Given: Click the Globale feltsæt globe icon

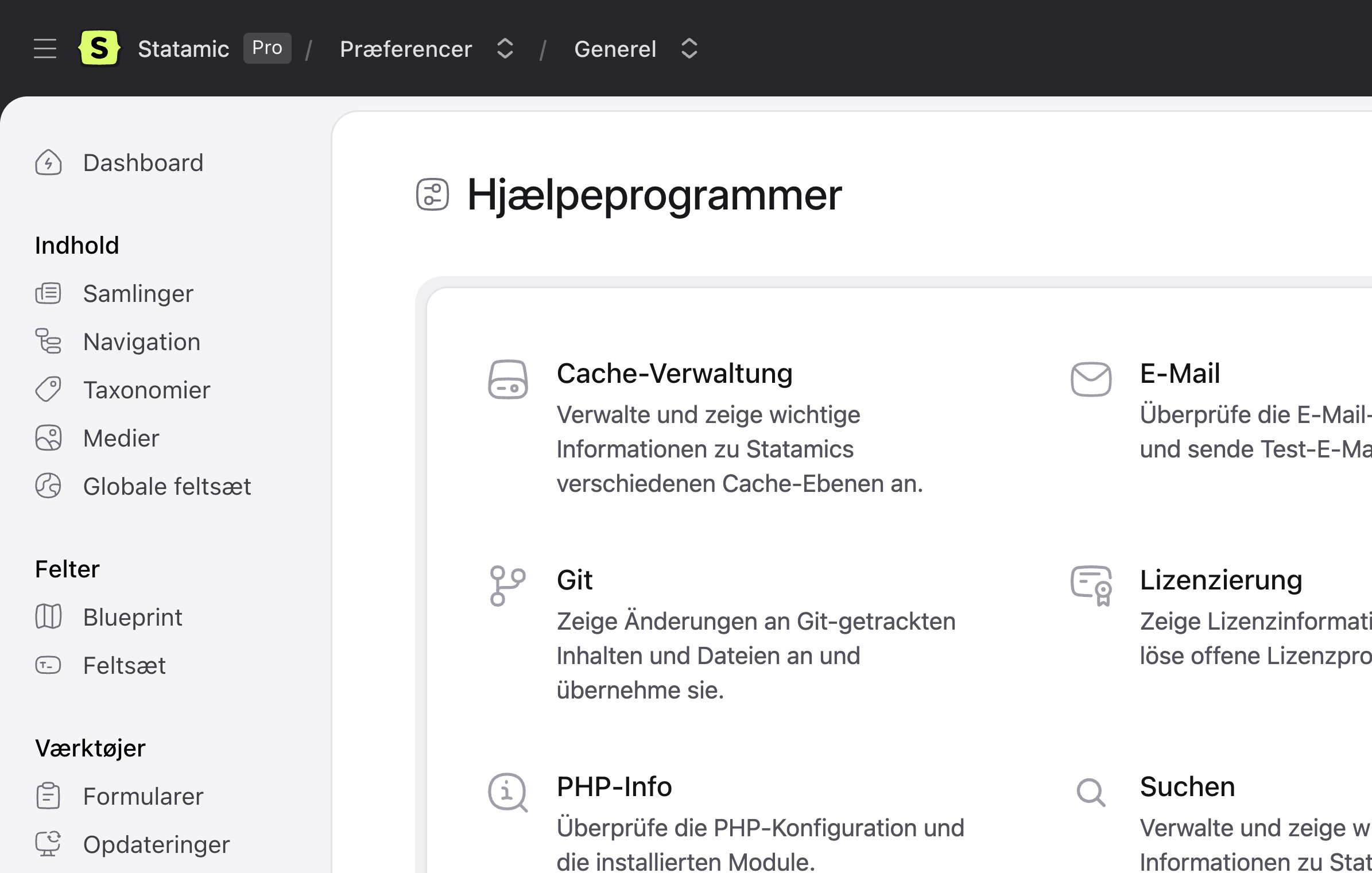Looking at the screenshot, I should point(48,486).
